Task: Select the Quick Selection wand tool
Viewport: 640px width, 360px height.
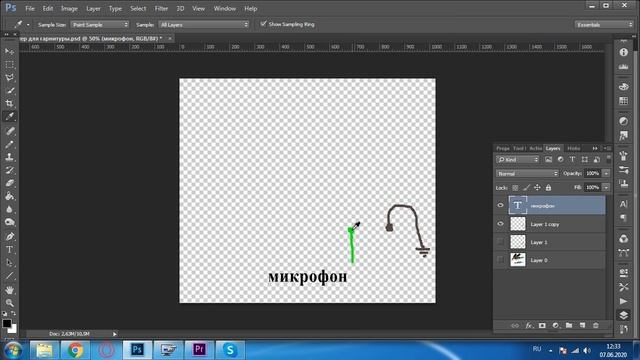Action: click(x=9, y=91)
